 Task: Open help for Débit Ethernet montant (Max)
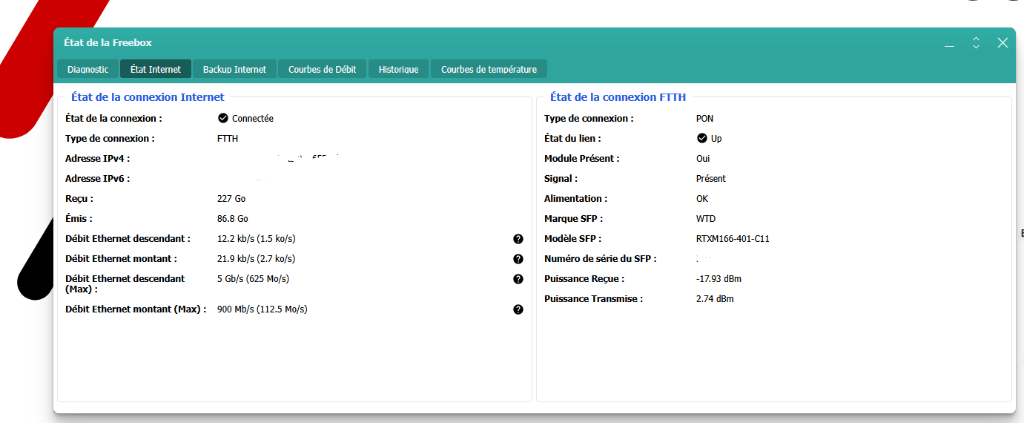[518, 309]
